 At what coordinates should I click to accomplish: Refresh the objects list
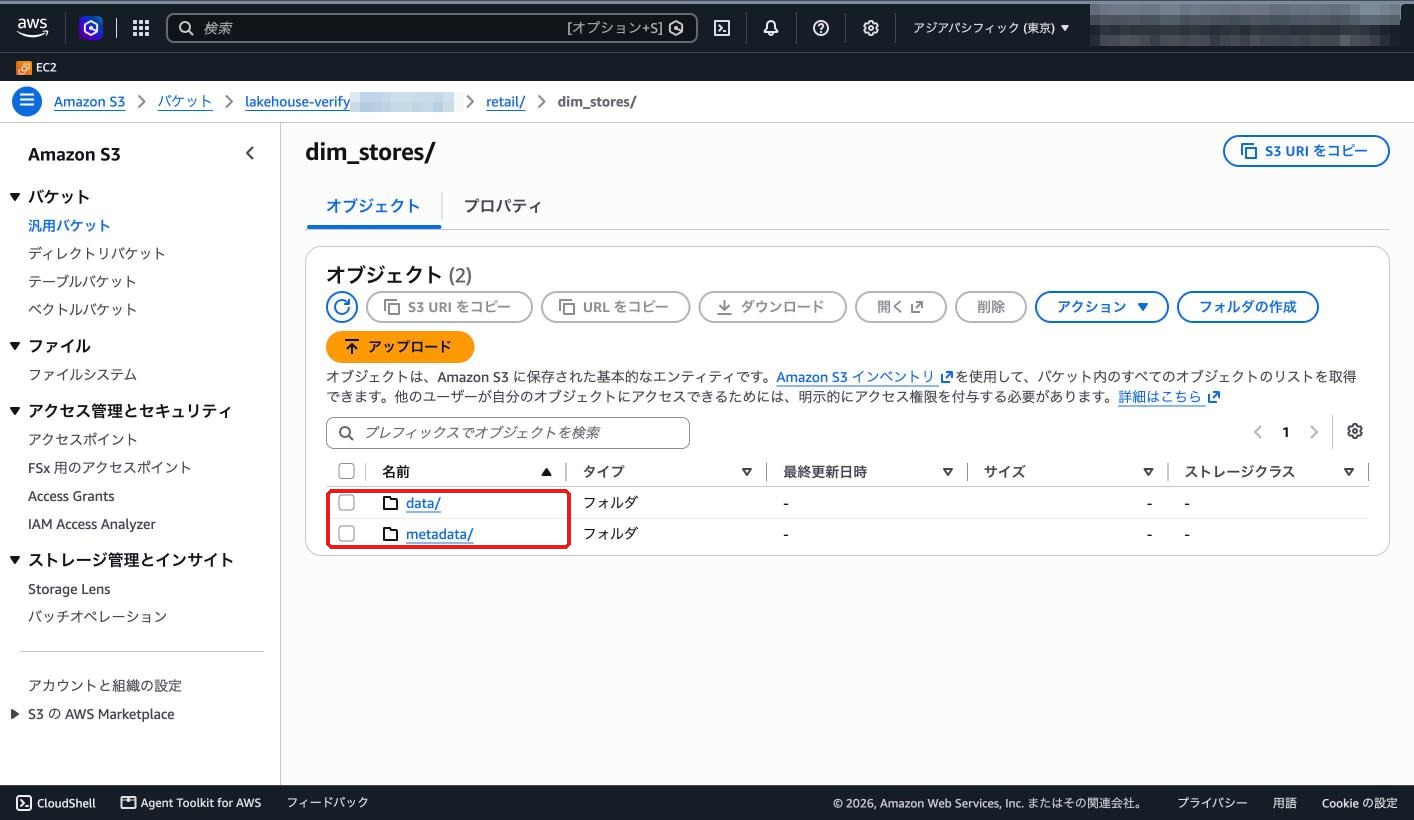[x=342, y=307]
